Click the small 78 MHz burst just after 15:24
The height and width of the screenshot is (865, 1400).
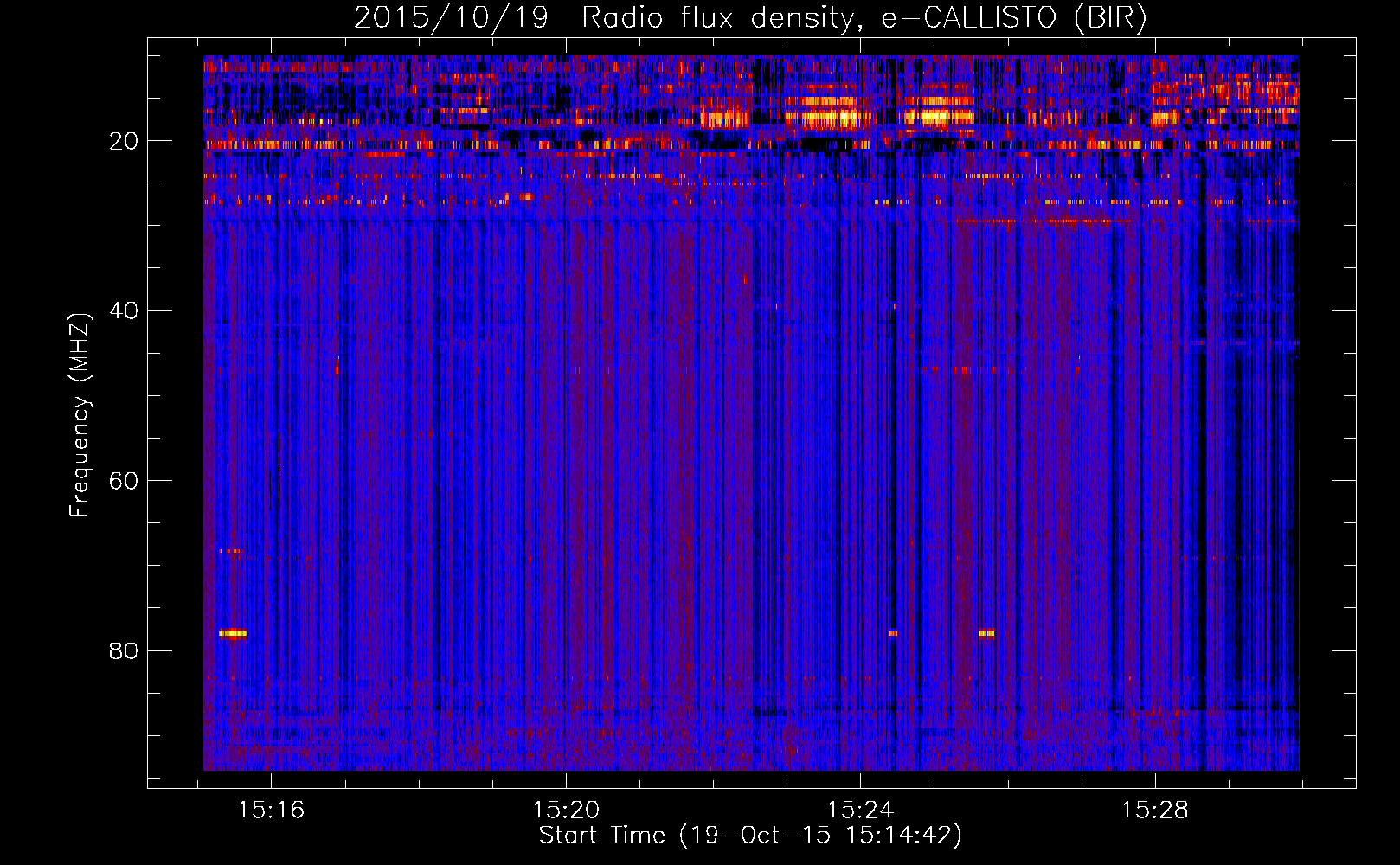pyautogui.click(x=893, y=634)
